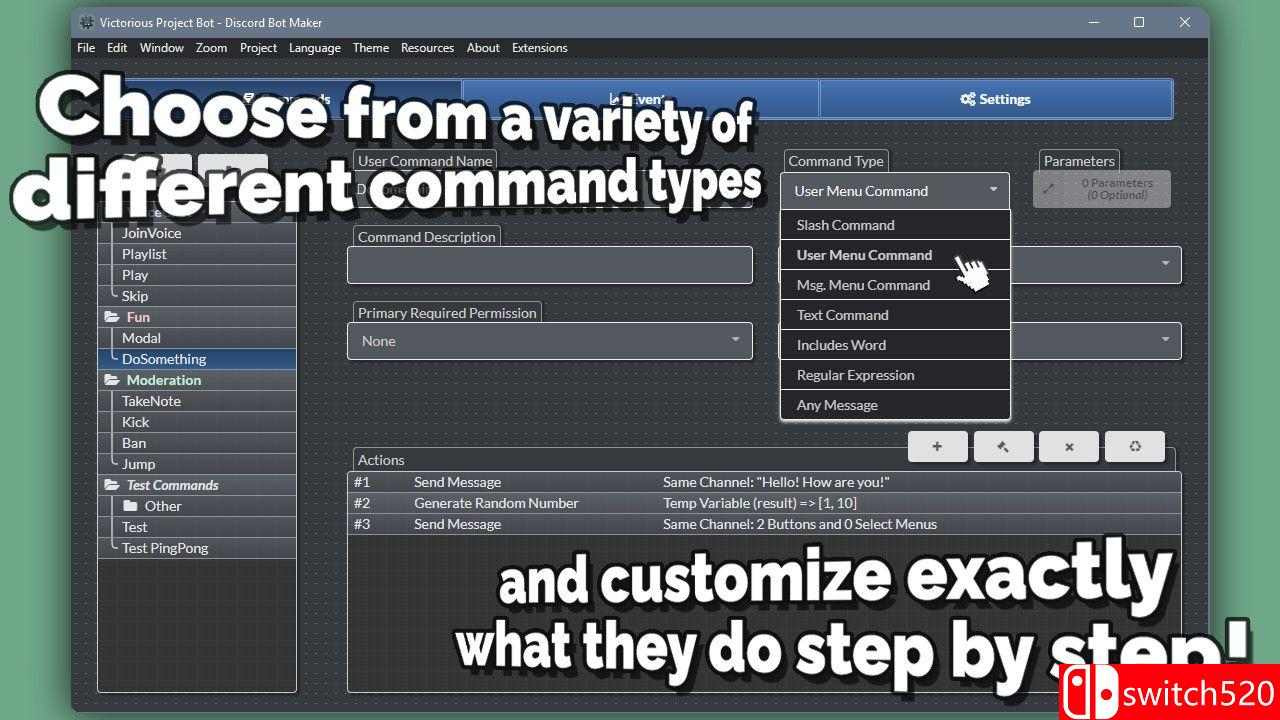The image size is (1280, 720).
Task: Click the recycle icon button above Actions
Action: point(1135,446)
